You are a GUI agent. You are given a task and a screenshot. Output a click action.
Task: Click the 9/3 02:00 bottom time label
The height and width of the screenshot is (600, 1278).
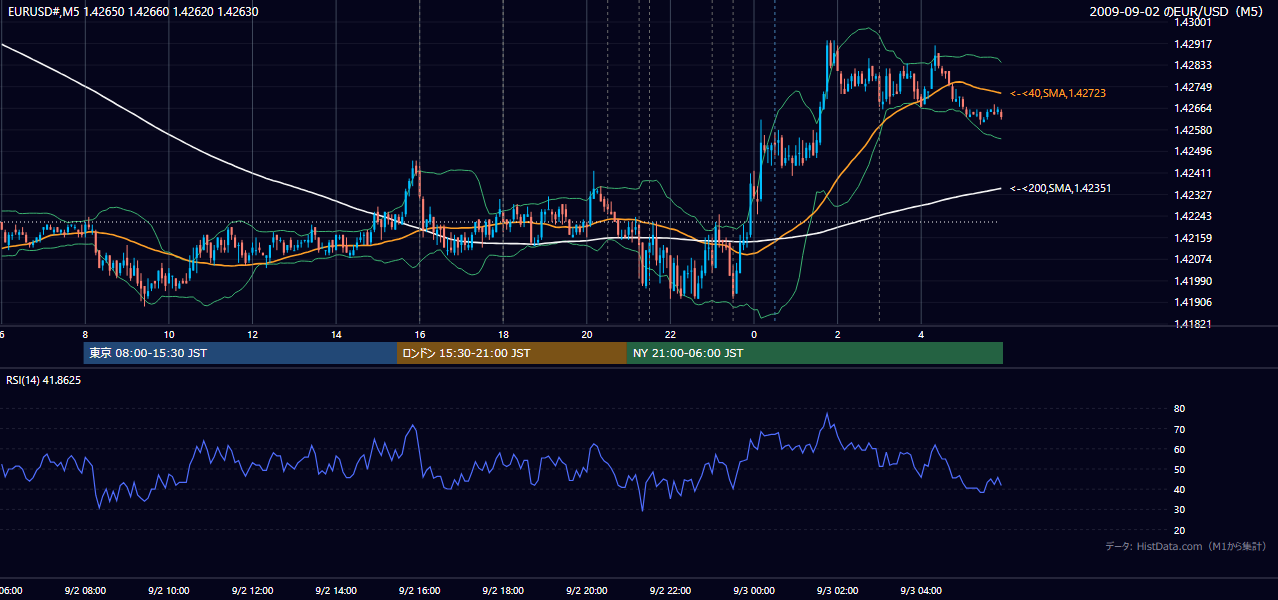[838, 591]
